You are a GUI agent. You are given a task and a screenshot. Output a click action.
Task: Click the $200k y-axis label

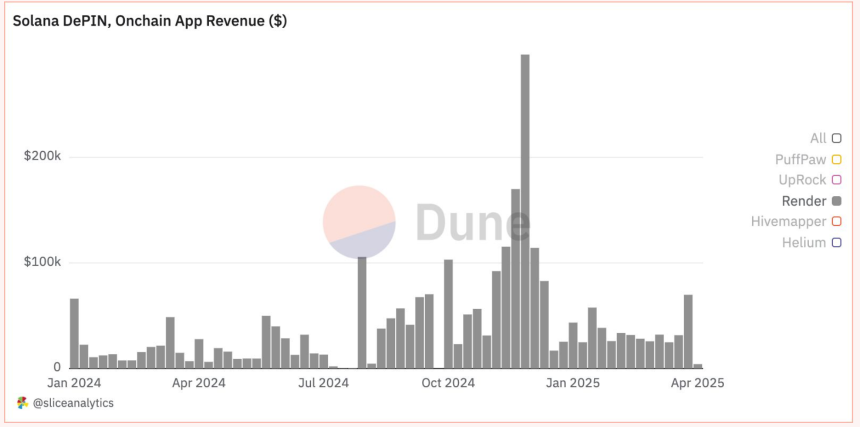(43, 157)
